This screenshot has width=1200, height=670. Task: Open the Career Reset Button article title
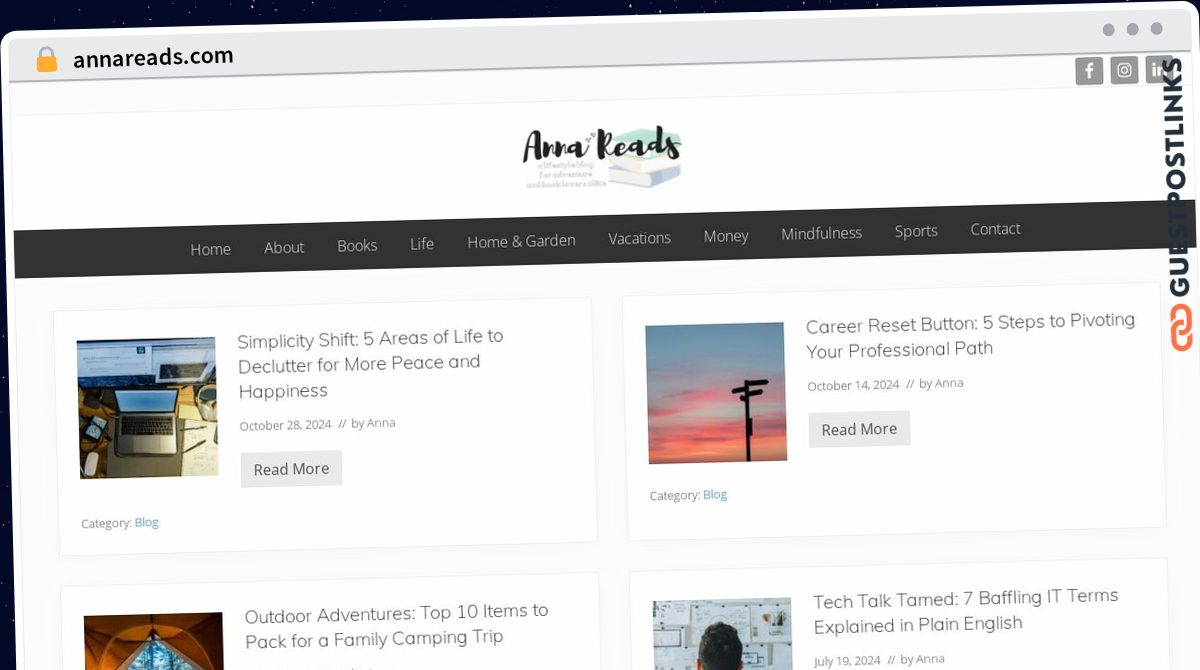pyautogui.click(x=971, y=336)
